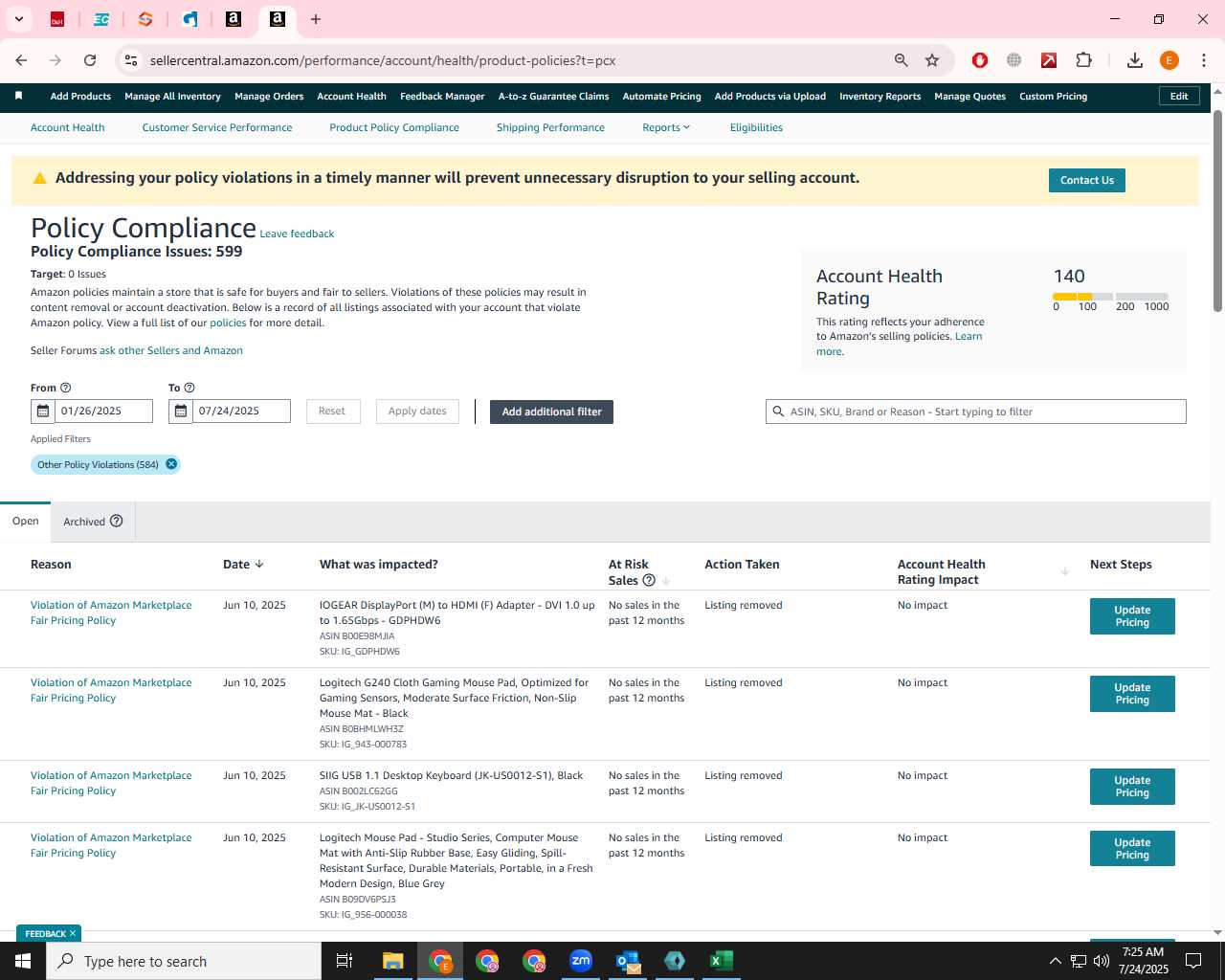
Task: Click Update Pricing for IOGEAR adapter
Action: (1132, 616)
